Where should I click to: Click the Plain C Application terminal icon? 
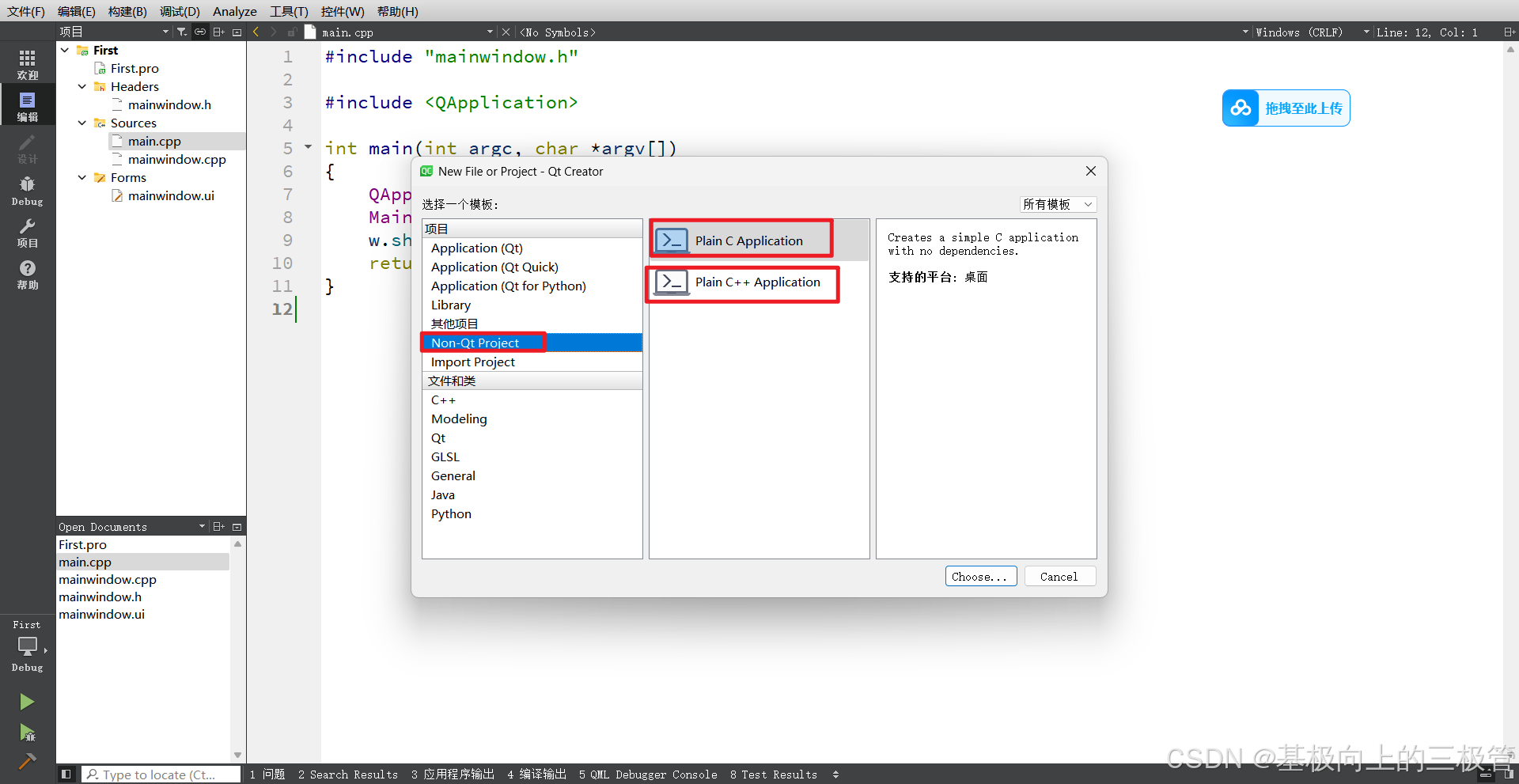tap(672, 240)
